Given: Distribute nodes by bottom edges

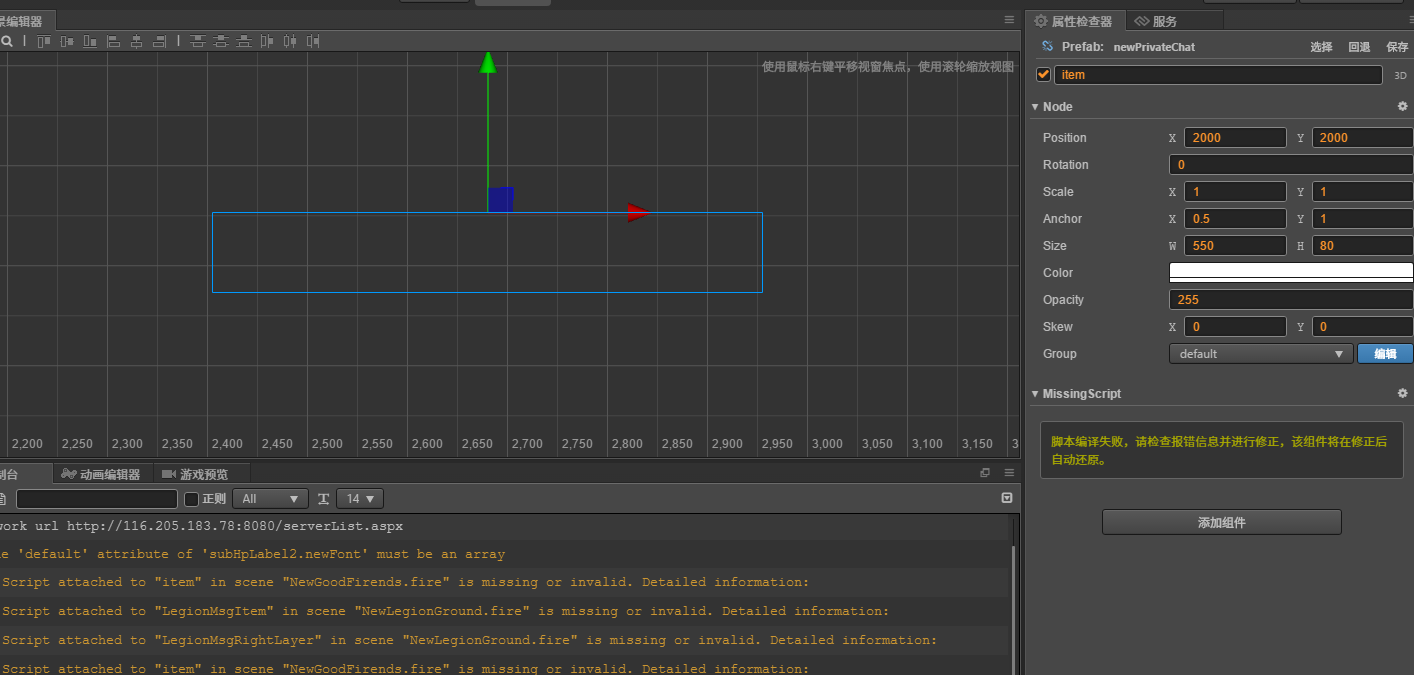Looking at the screenshot, I should coord(244,41).
